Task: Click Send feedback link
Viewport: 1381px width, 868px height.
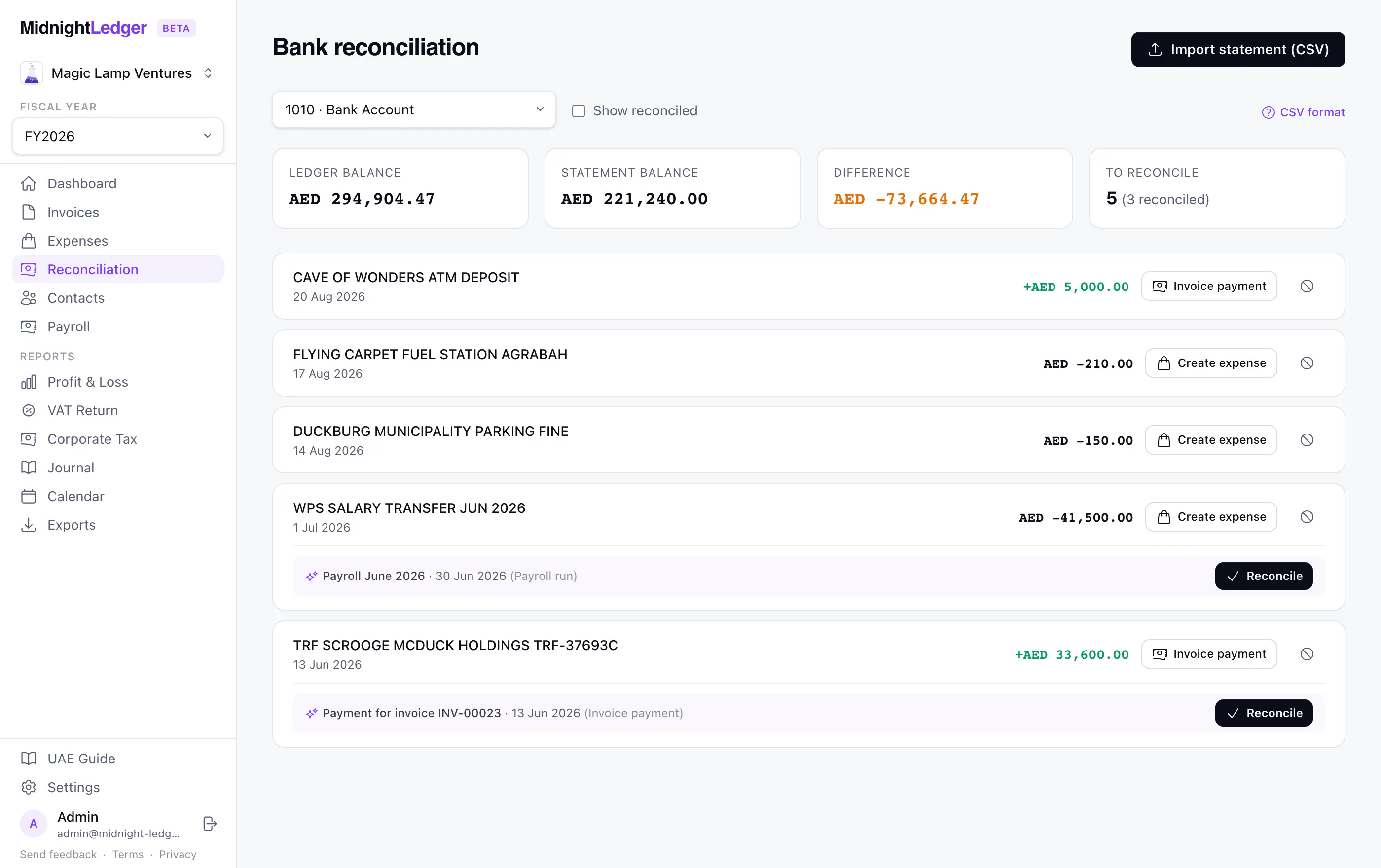Action: 59,854
